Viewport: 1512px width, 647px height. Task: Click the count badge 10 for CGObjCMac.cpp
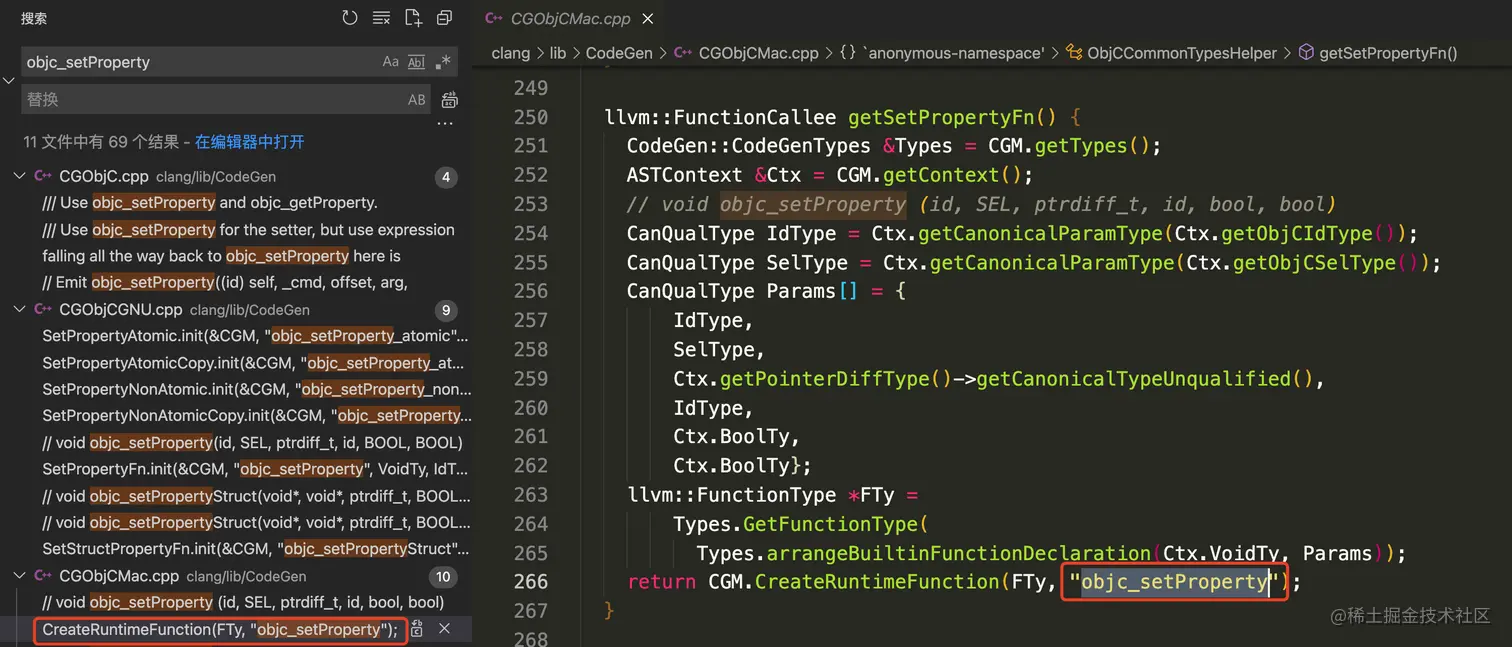pyautogui.click(x=443, y=577)
